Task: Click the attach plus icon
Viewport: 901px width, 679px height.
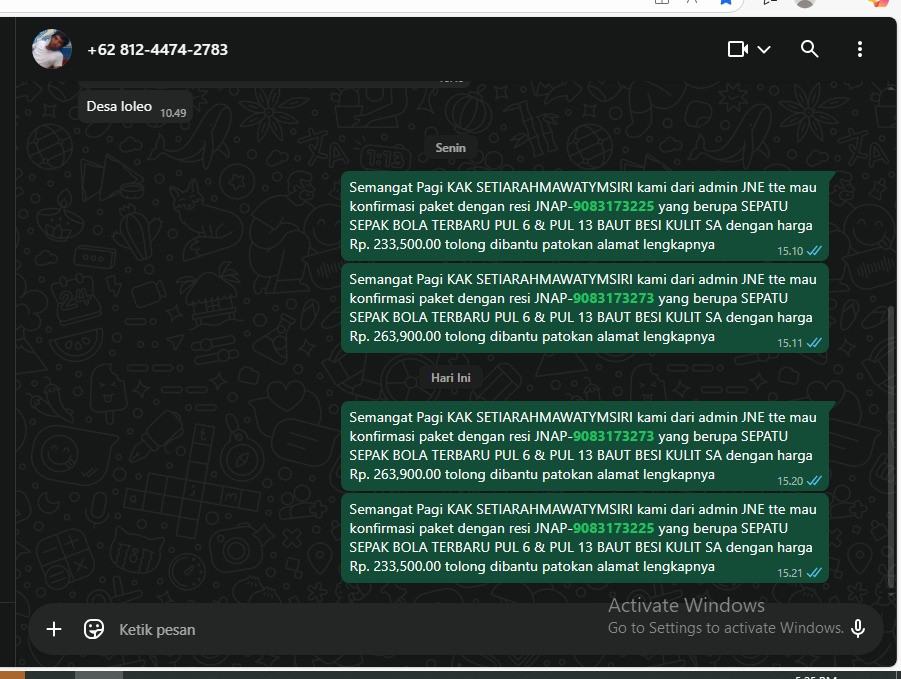Action: click(54, 629)
